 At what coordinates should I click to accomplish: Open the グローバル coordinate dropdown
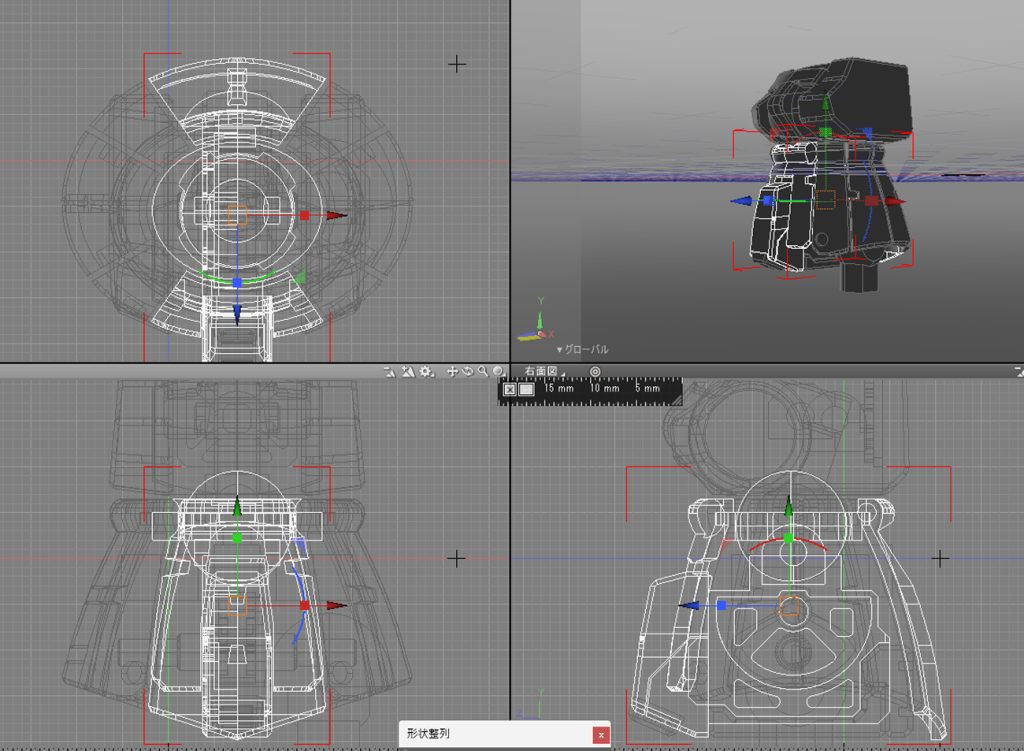(582, 349)
